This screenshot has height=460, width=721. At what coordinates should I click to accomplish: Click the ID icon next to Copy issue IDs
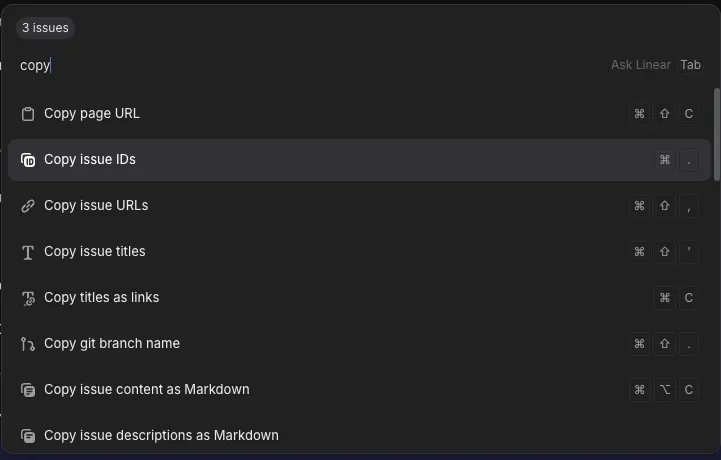coord(28,160)
